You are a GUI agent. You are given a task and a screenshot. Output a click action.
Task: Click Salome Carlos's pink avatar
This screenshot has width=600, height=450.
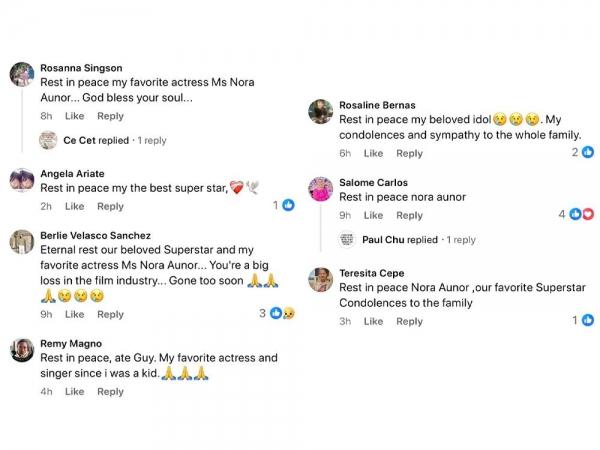[x=320, y=189]
